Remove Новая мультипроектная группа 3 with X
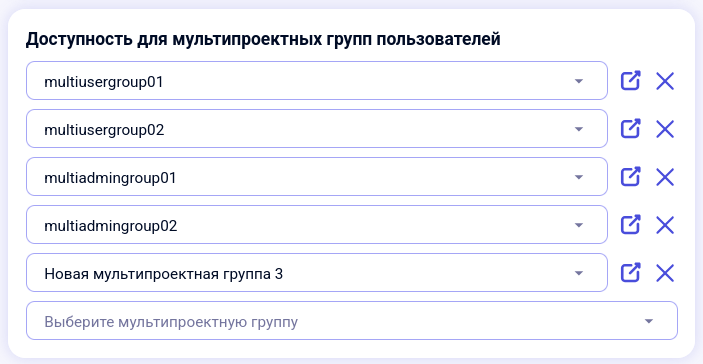Screen dimensions: 703x364 click(665, 273)
